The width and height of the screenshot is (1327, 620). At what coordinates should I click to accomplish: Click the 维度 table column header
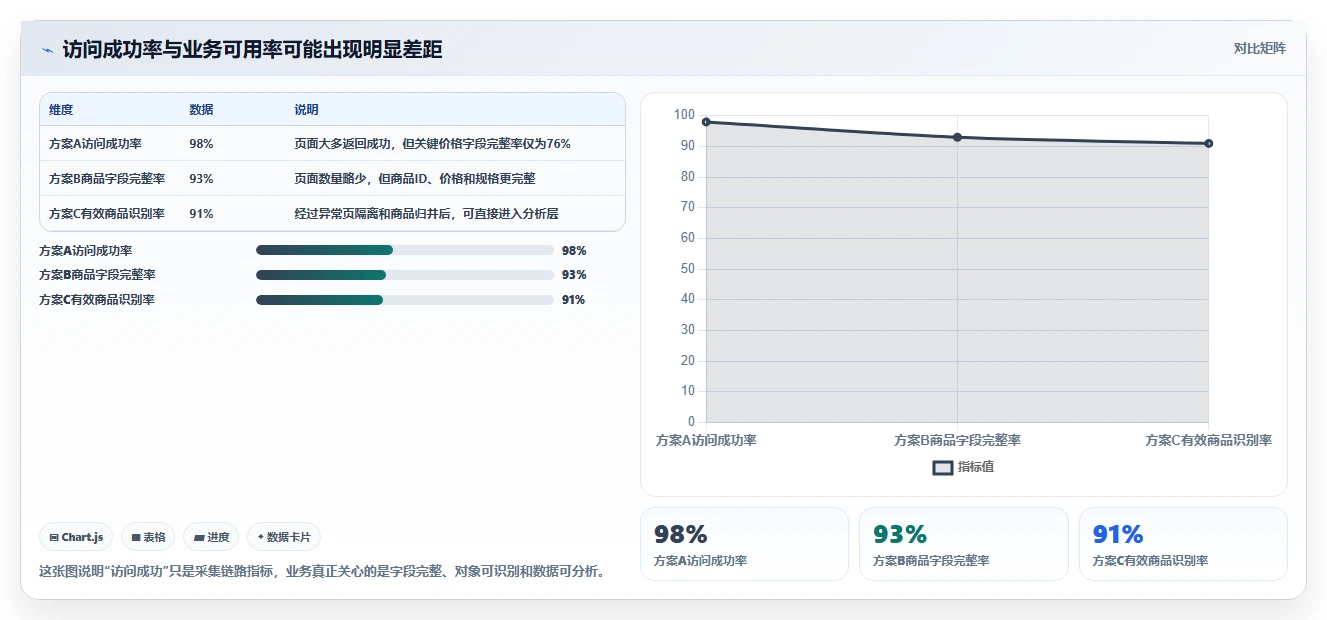tap(61, 110)
